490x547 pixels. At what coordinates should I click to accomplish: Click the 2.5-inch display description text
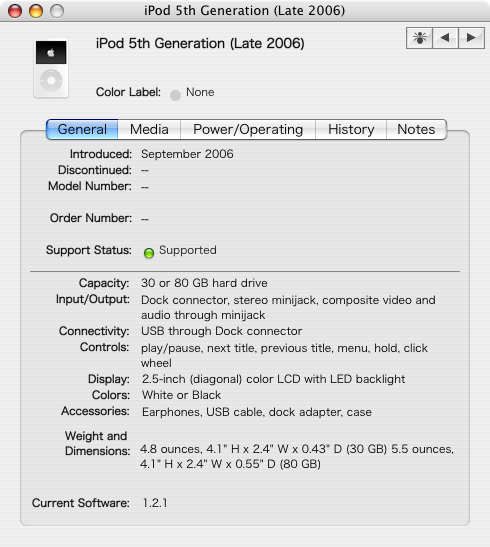(x=273, y=379)
